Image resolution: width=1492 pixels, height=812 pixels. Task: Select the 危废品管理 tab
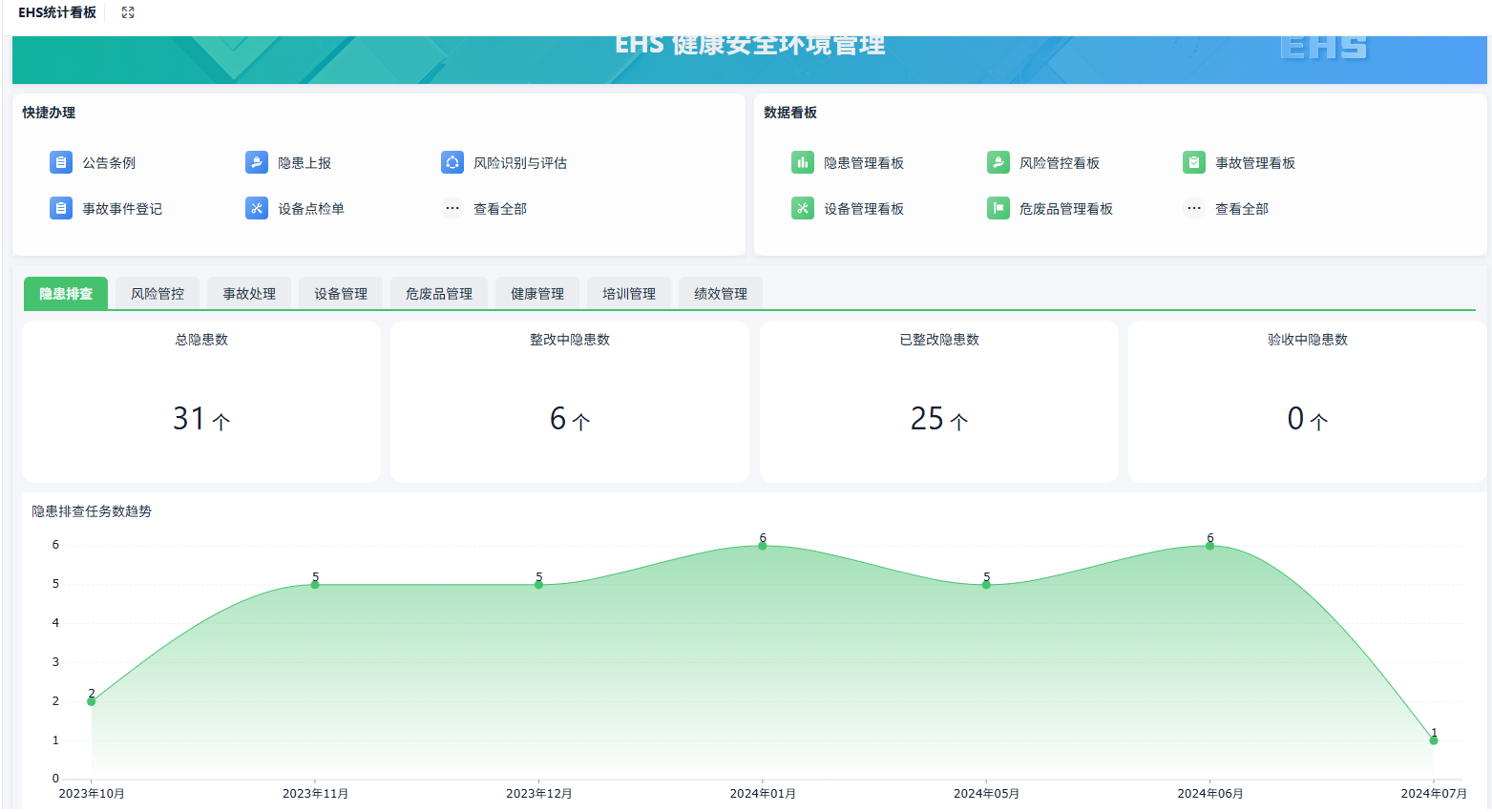[438, 293]
